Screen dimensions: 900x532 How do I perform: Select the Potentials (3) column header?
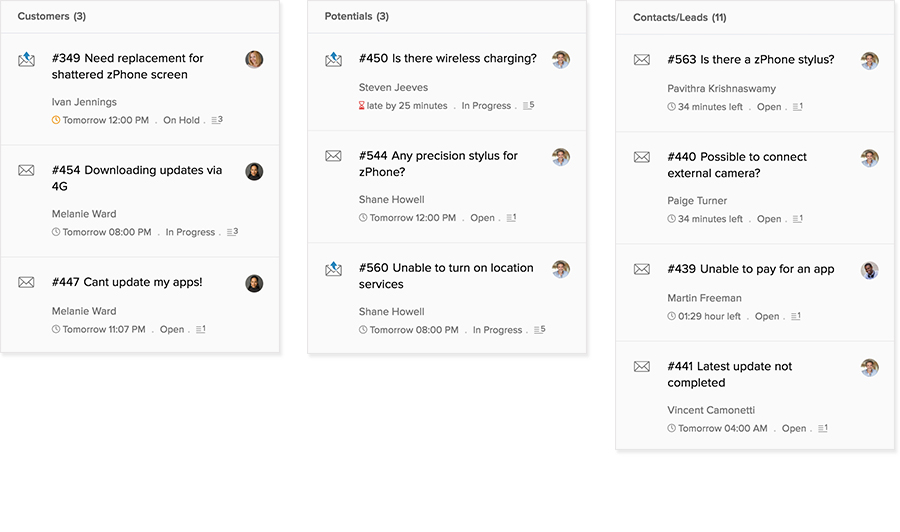(x=356, y=16)
